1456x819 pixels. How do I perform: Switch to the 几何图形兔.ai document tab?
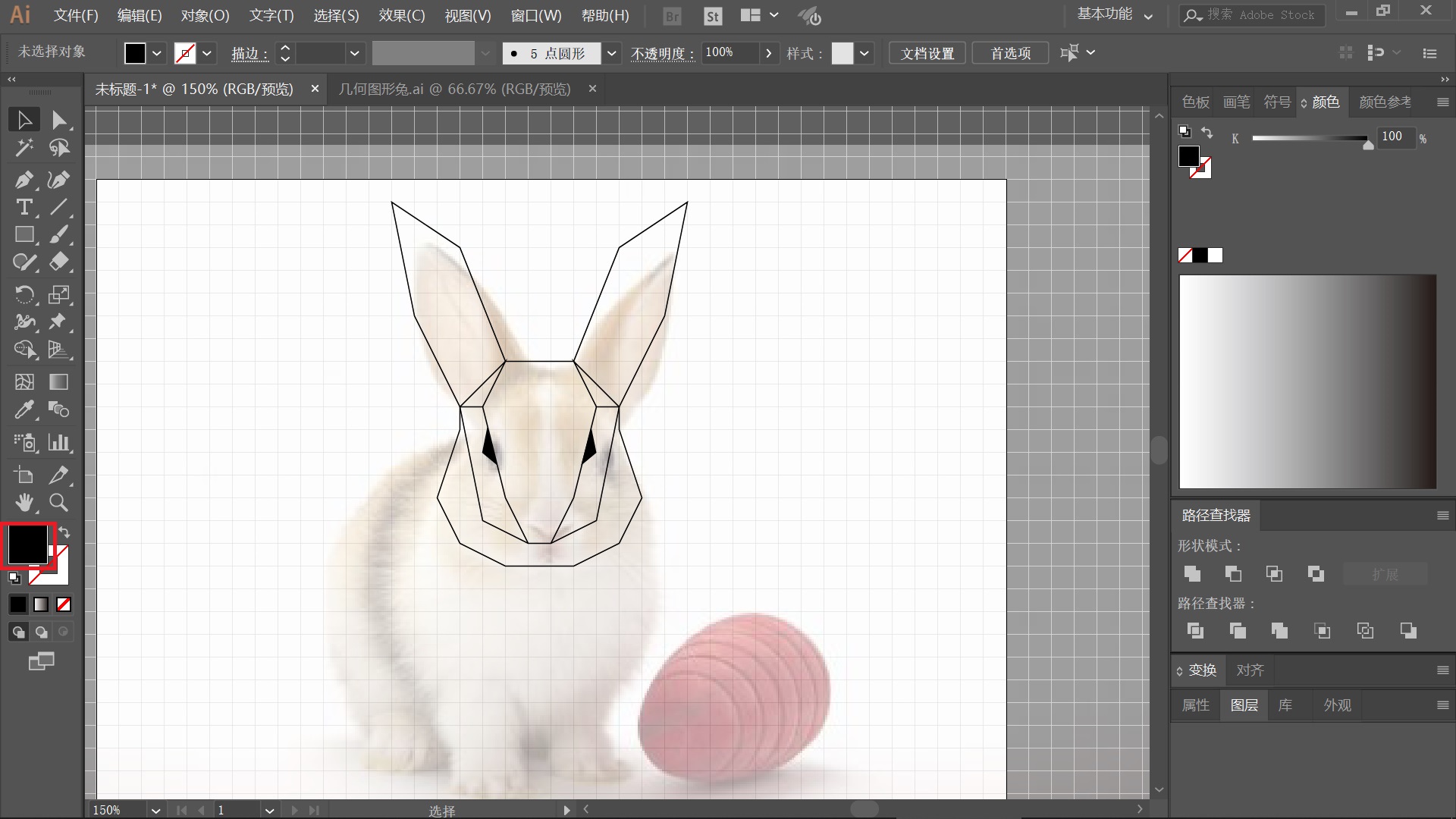click(x=454, y=89)
